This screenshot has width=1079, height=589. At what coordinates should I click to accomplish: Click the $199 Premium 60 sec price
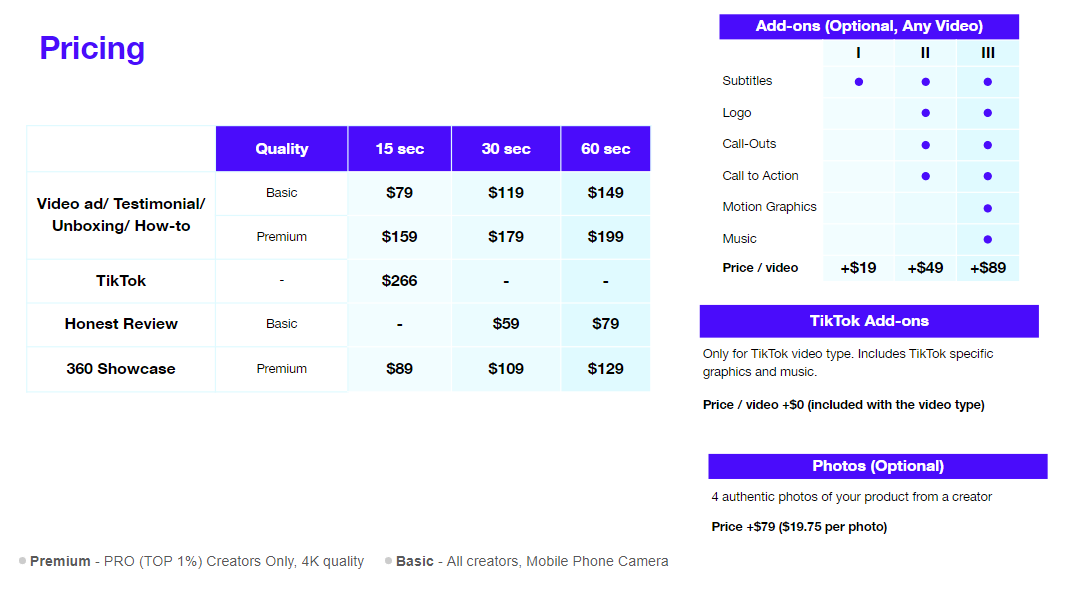click(x=606, y=237)
